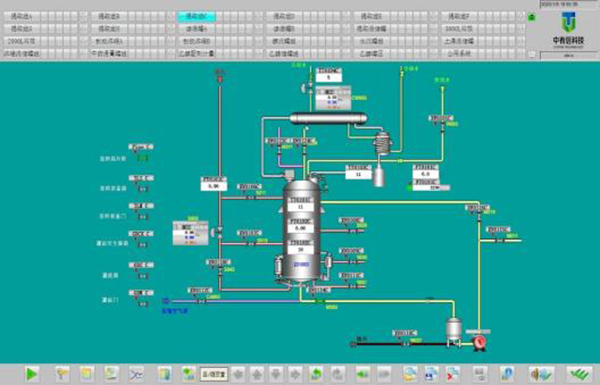Select the first navigation tab 提取罐A
600x385 pixels.
pyautogui.click(x=21, y=16)
